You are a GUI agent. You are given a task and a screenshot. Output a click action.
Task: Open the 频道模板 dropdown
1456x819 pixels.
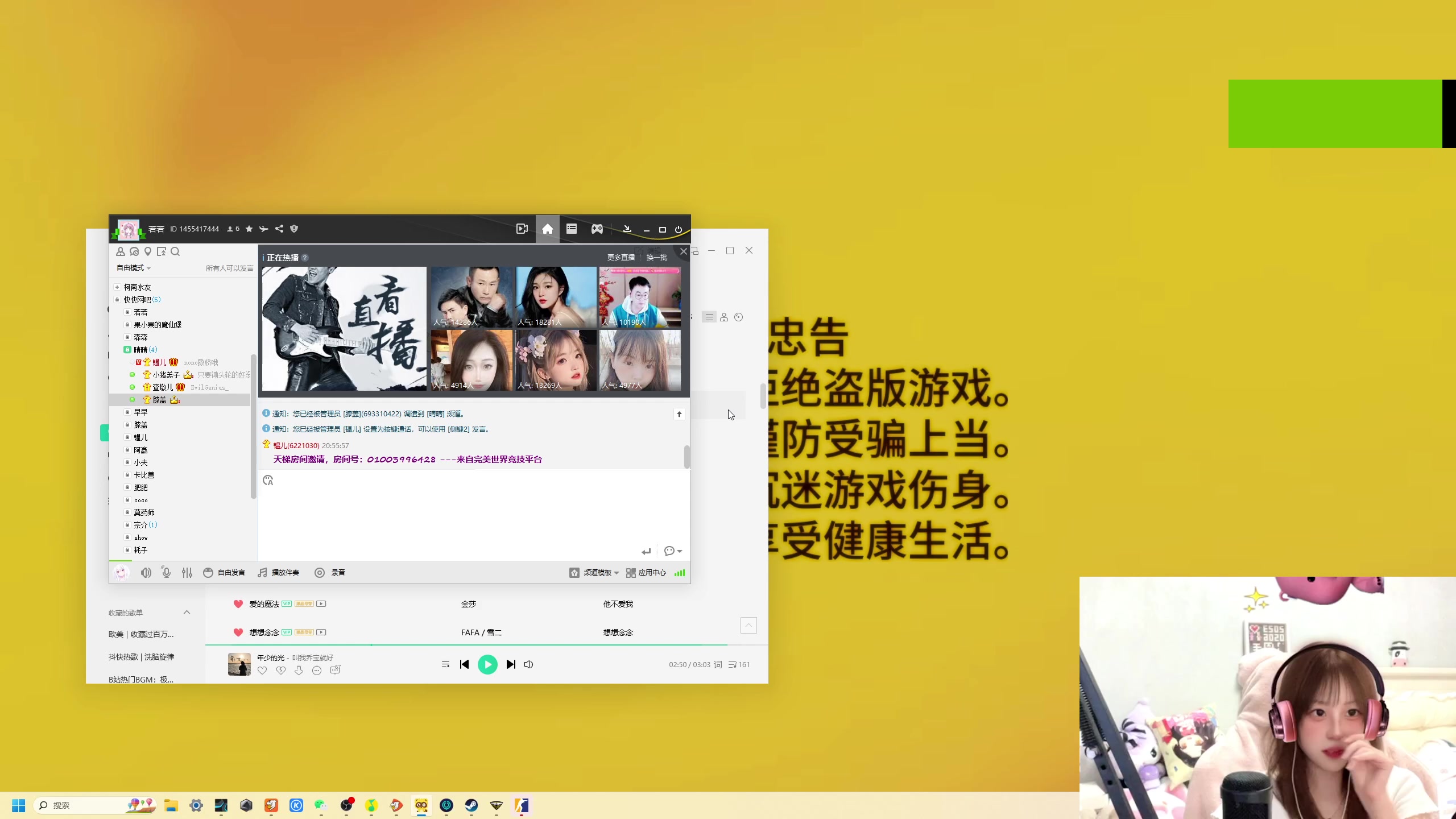tap(594, 573)
